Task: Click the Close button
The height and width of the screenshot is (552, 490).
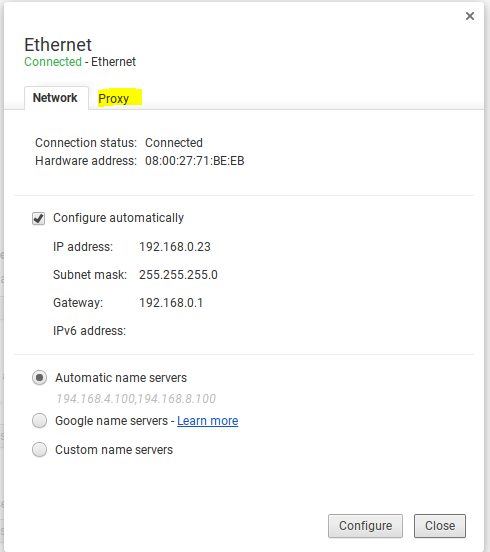Action: click(440, 526)
